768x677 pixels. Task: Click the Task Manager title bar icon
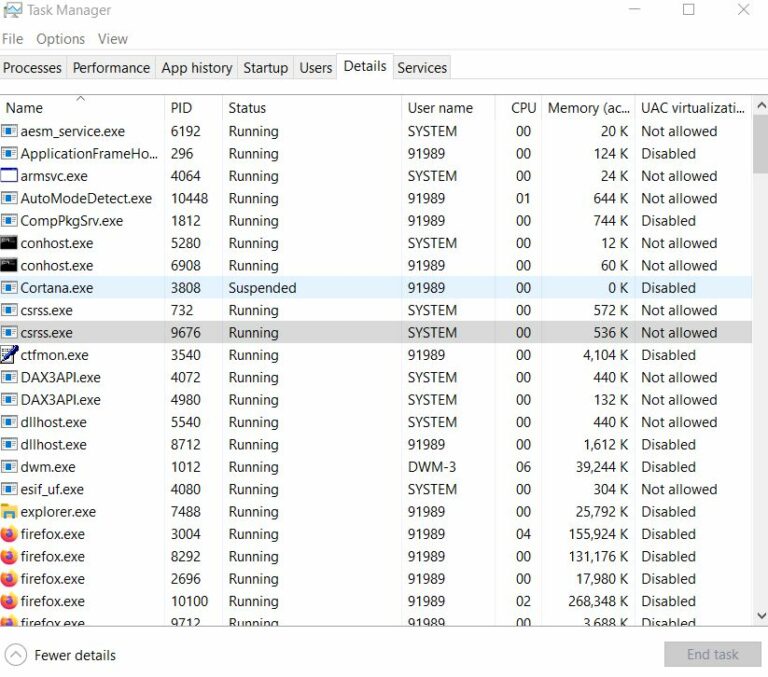pyautogui.click(x=12, y=10)
